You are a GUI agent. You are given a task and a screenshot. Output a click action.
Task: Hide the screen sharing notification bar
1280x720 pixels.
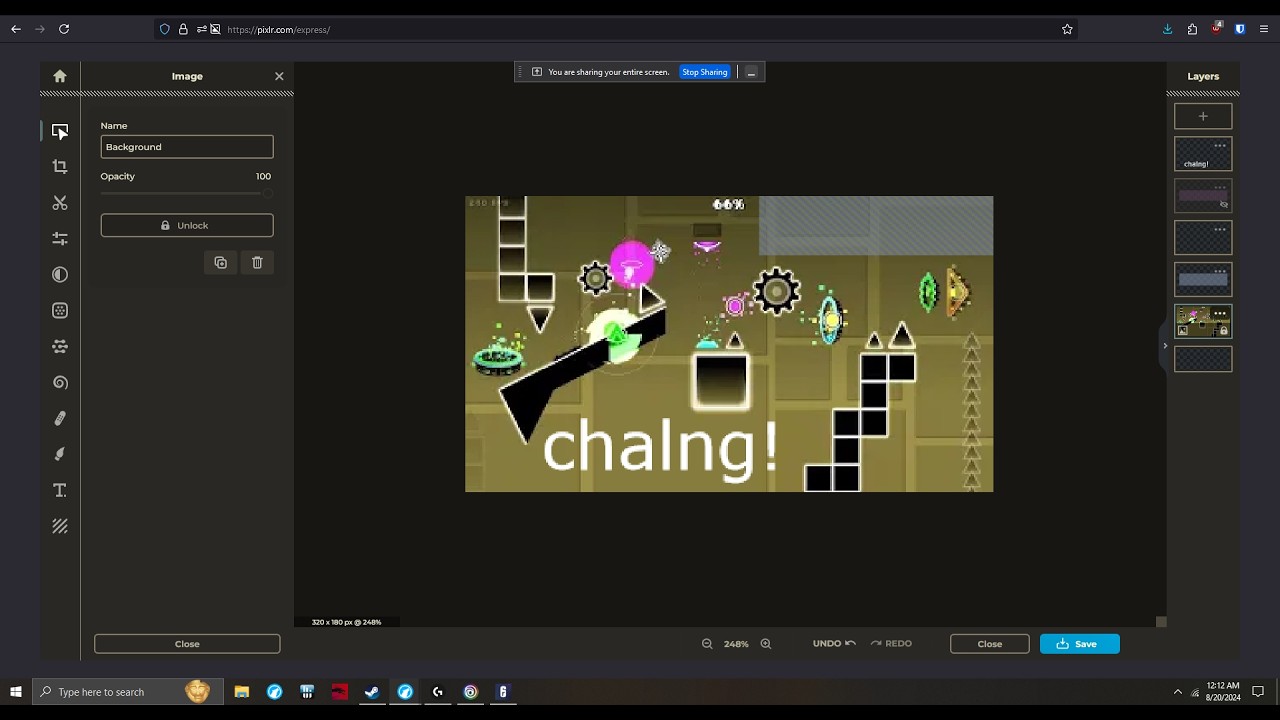click(x=751, y=72)
